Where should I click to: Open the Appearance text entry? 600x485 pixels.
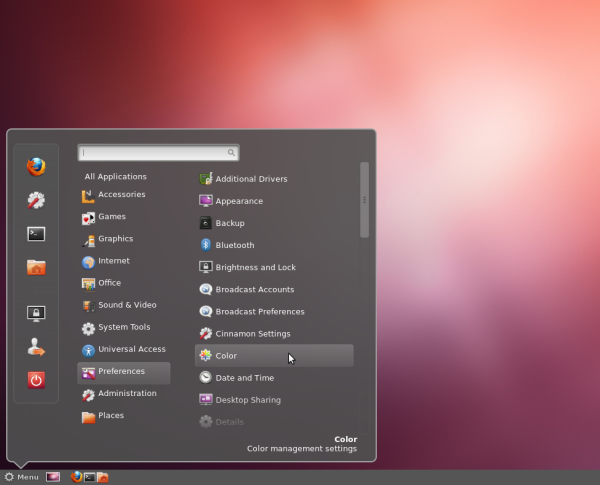[239, 201]
